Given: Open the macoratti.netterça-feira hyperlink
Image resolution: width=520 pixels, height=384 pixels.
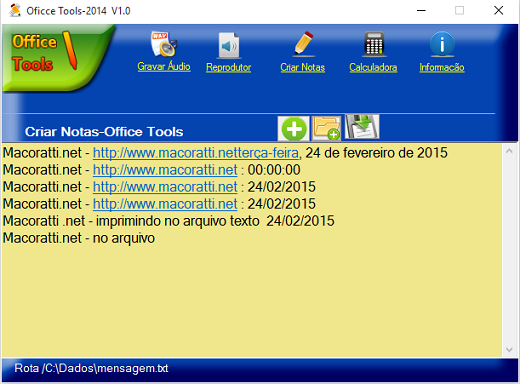Looking at the screenshot, I should (196, 153).
